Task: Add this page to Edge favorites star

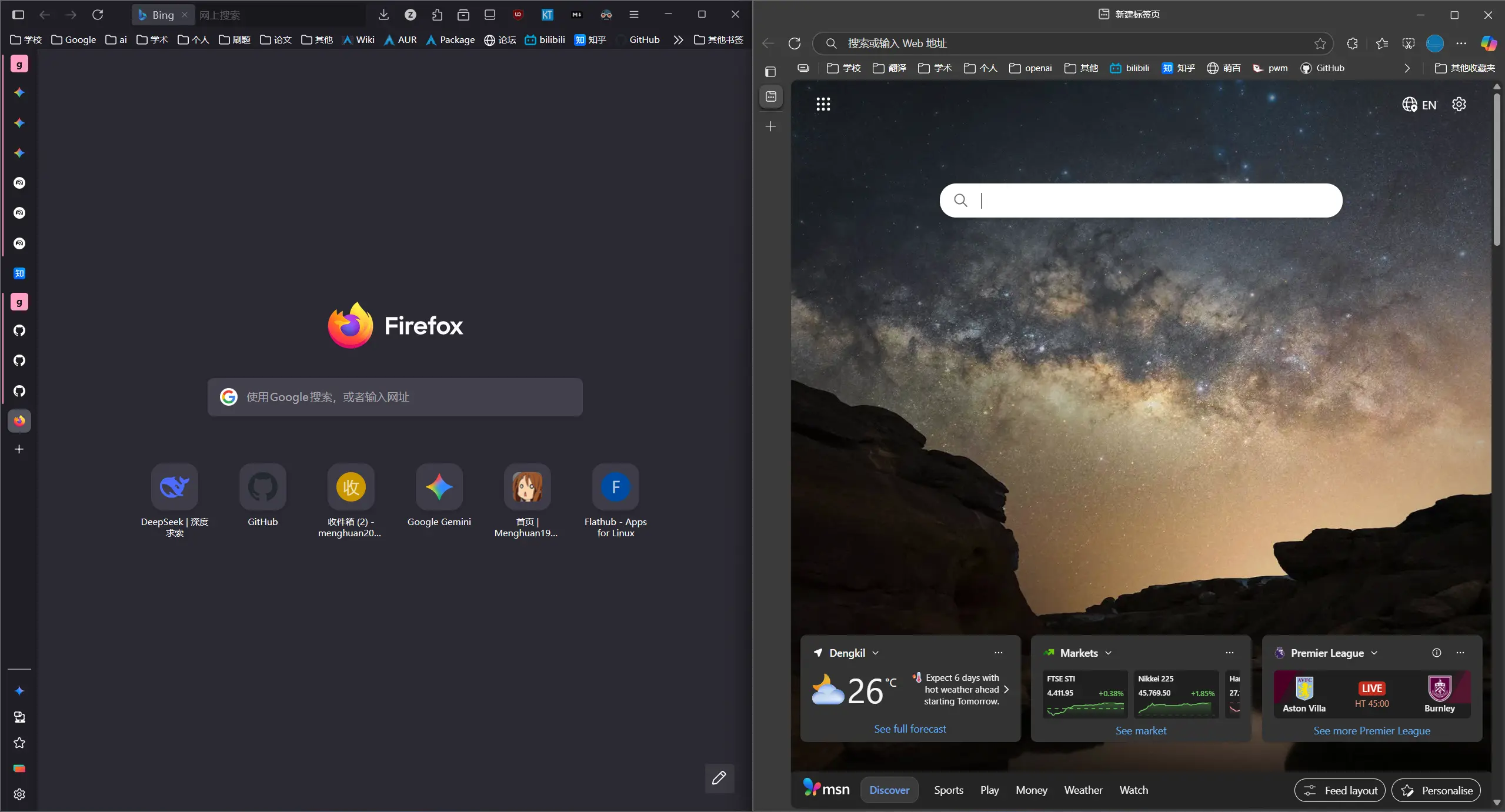Action: point(1320,43)
